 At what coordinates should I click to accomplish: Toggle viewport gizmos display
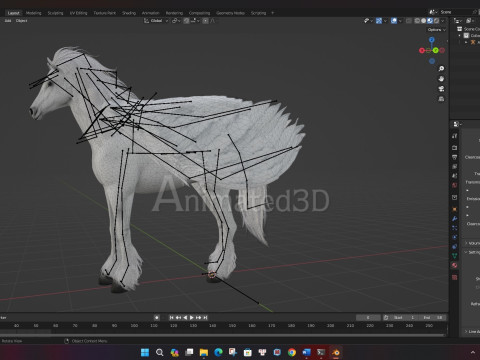379,21
